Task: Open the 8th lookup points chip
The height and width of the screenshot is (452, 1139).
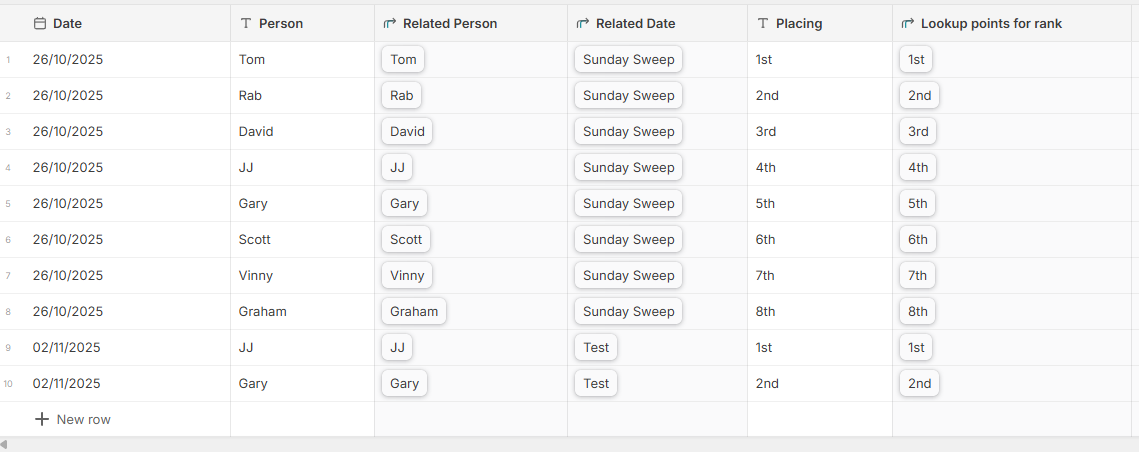Action: click(x=917, y=312)
